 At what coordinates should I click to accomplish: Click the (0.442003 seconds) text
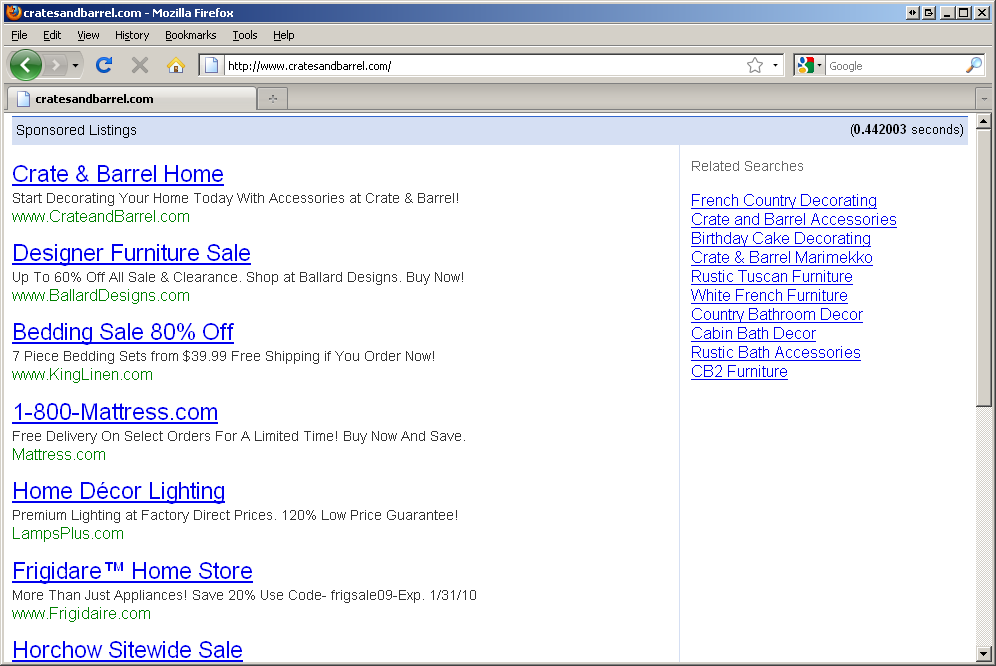point(906,130)
